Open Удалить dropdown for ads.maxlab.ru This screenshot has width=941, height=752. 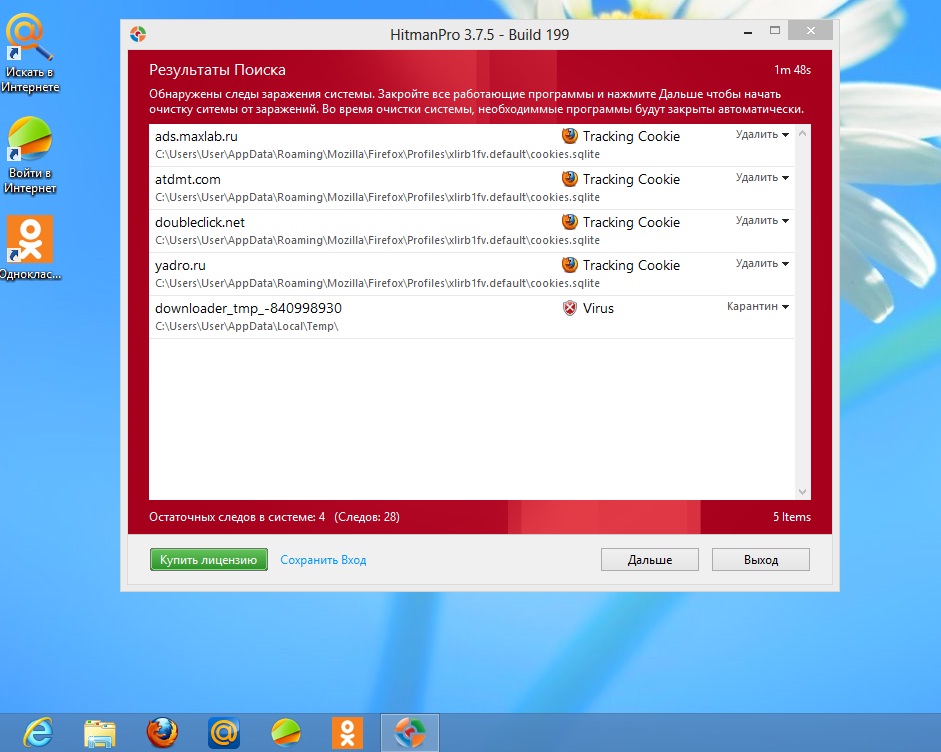[x=762, y=134]
